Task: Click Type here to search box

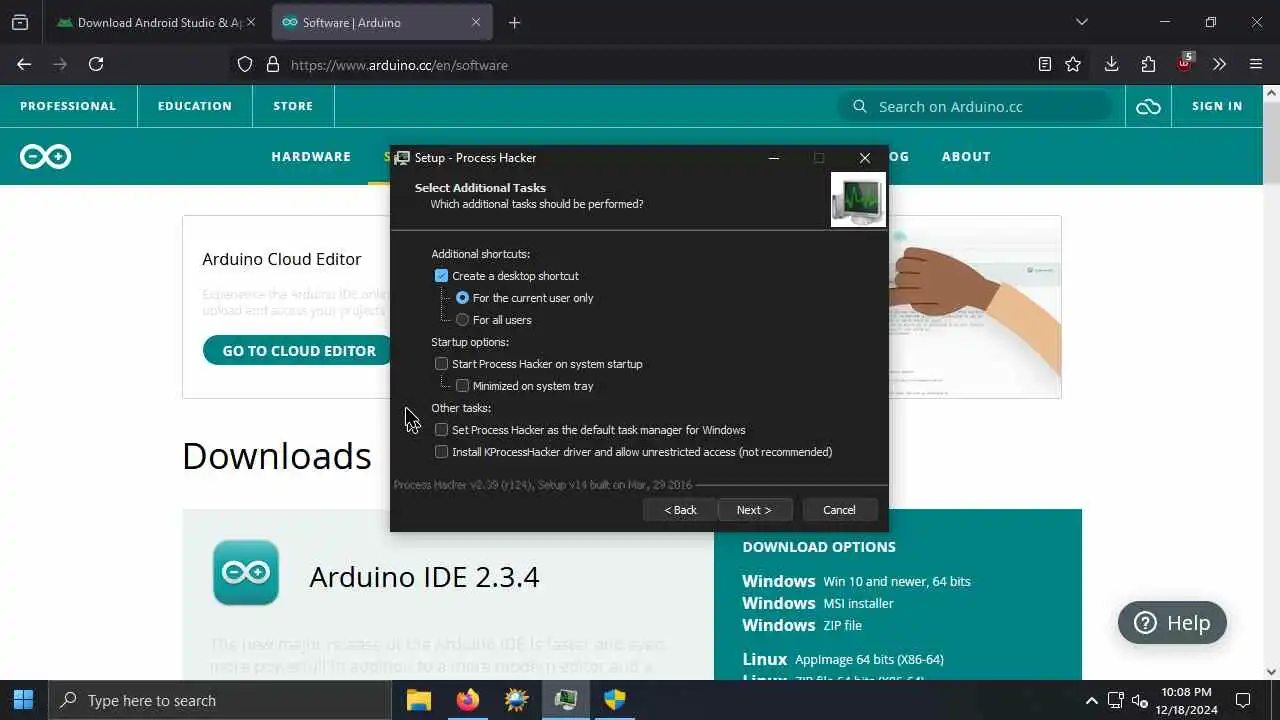Action: (x=220, y=700)
